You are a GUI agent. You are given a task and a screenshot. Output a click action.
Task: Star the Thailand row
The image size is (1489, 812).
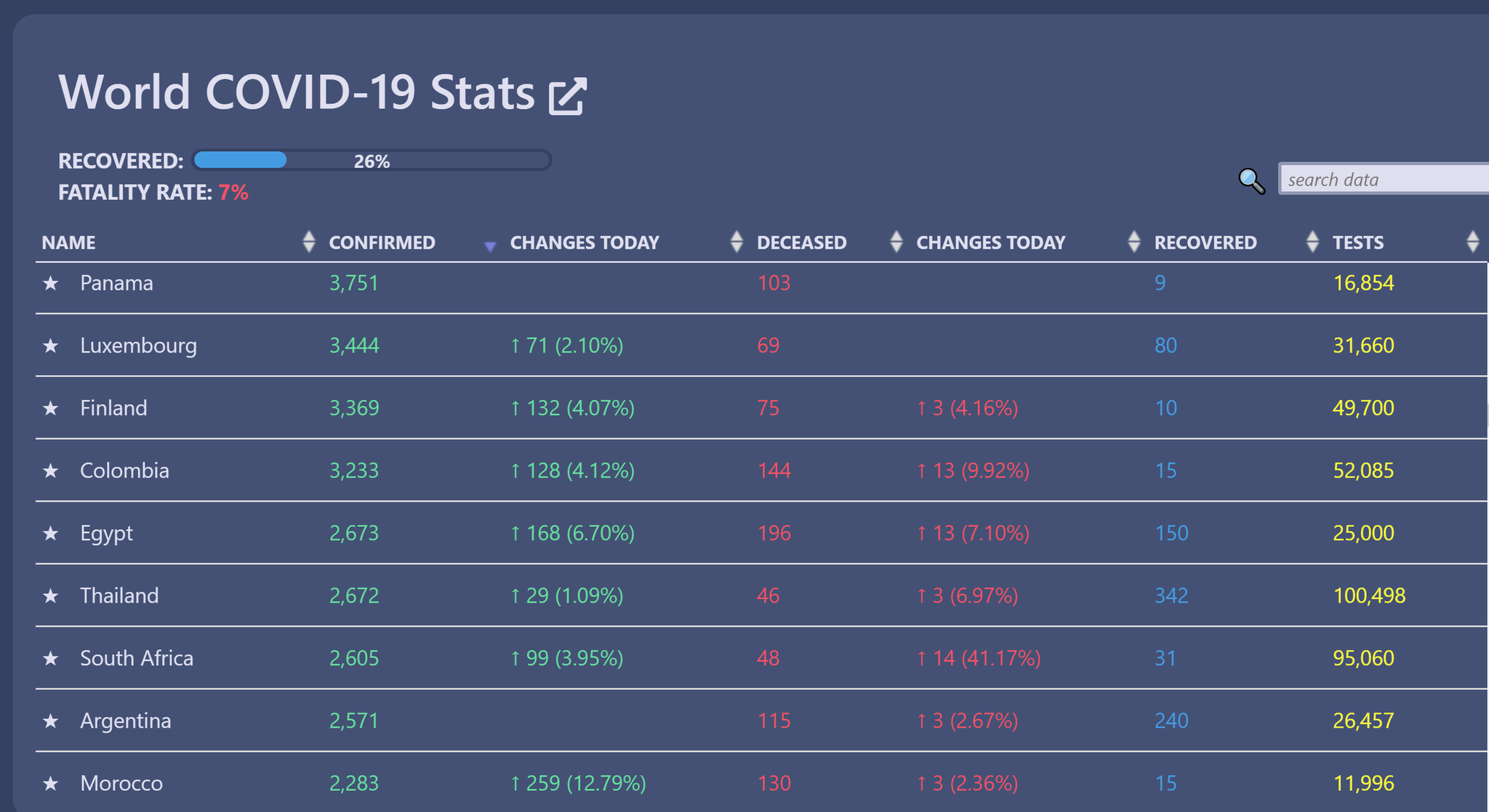[50, 595]
